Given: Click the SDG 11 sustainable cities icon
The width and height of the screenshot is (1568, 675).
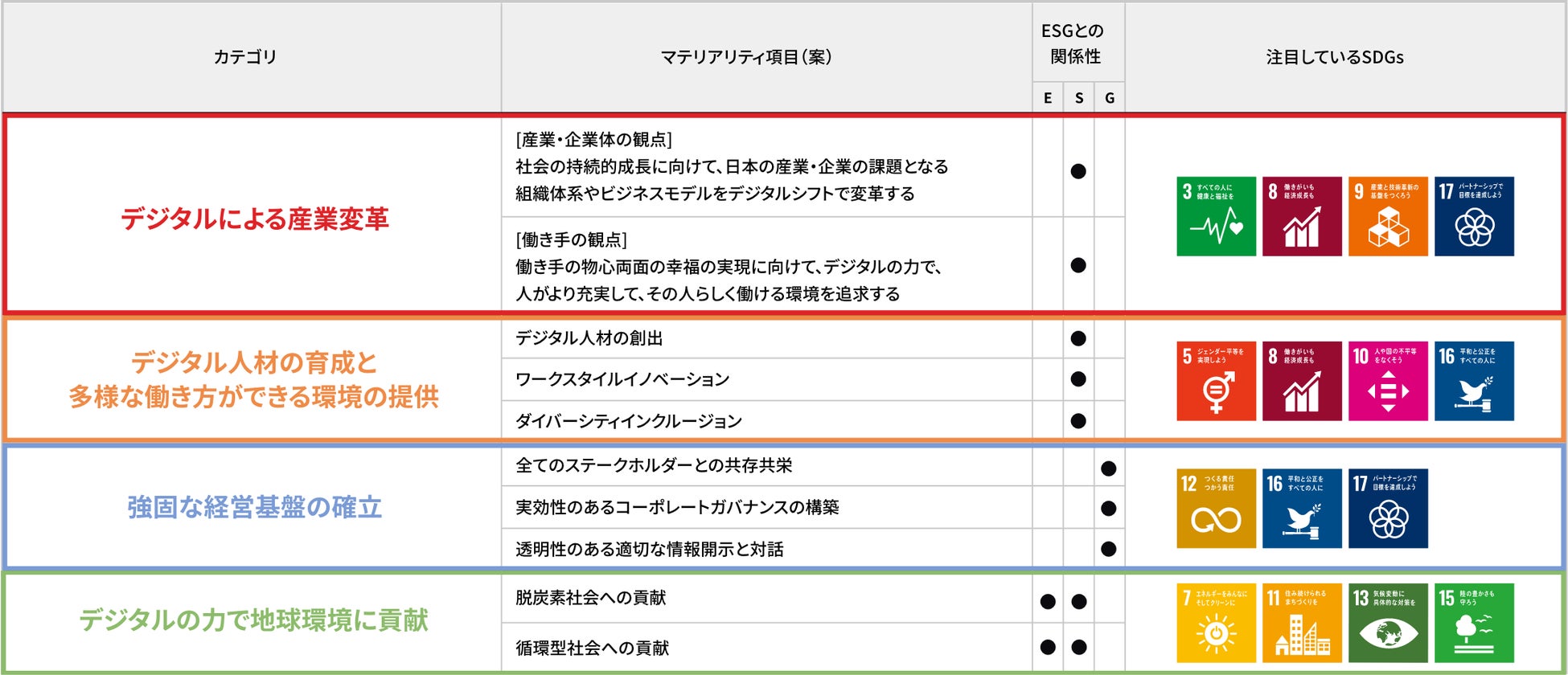Looking at the screenshot, I should pyautogui.click(x=1302, y=623).
